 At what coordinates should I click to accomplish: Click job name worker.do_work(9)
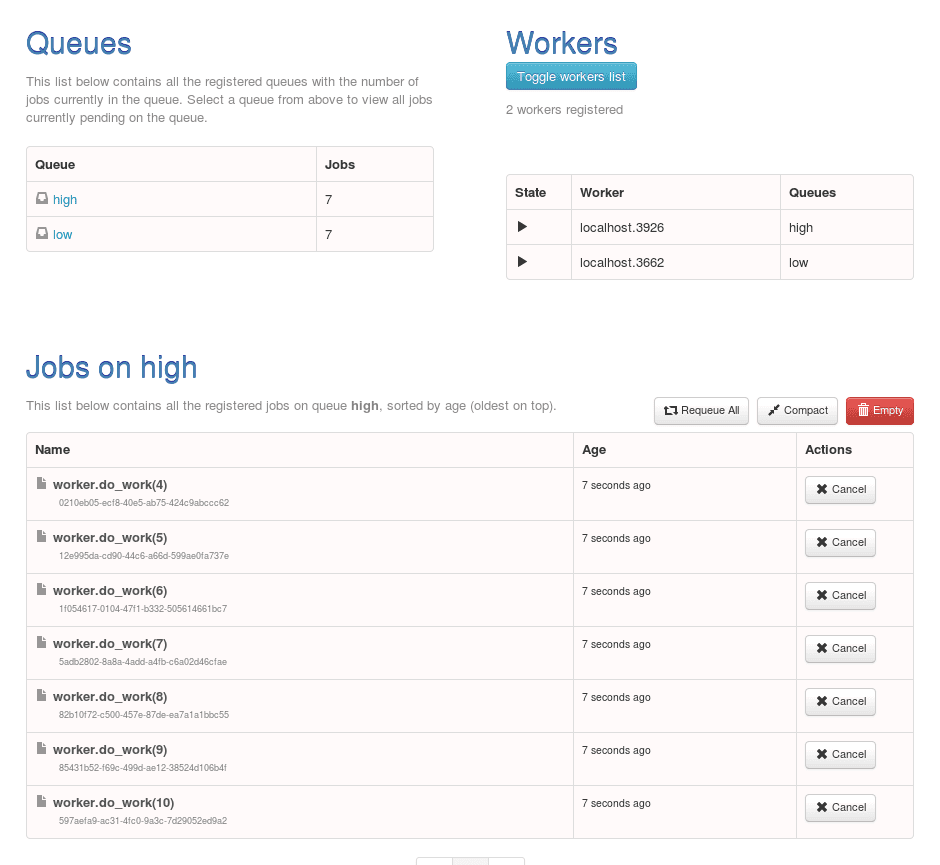click(110, 749)
